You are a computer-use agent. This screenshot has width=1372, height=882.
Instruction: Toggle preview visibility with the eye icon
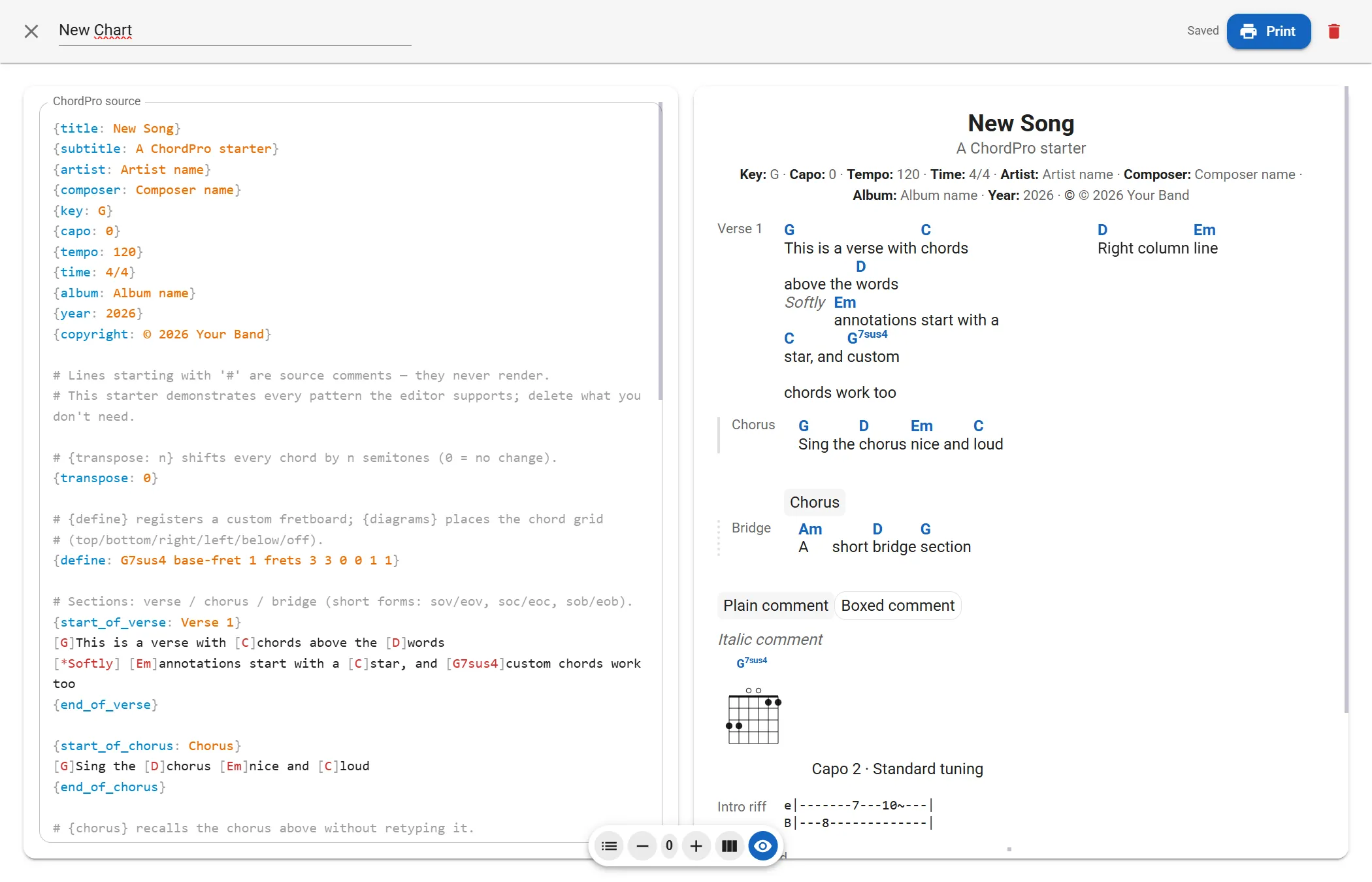762,846
